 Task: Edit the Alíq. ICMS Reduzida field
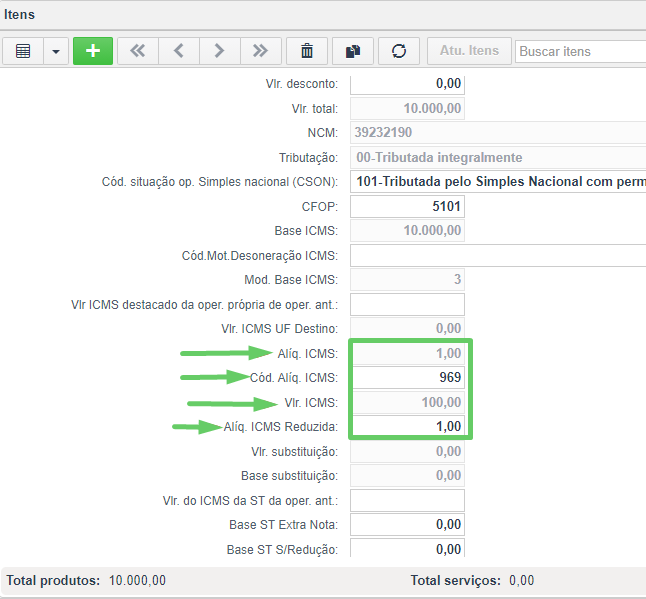tap(408, 426)
